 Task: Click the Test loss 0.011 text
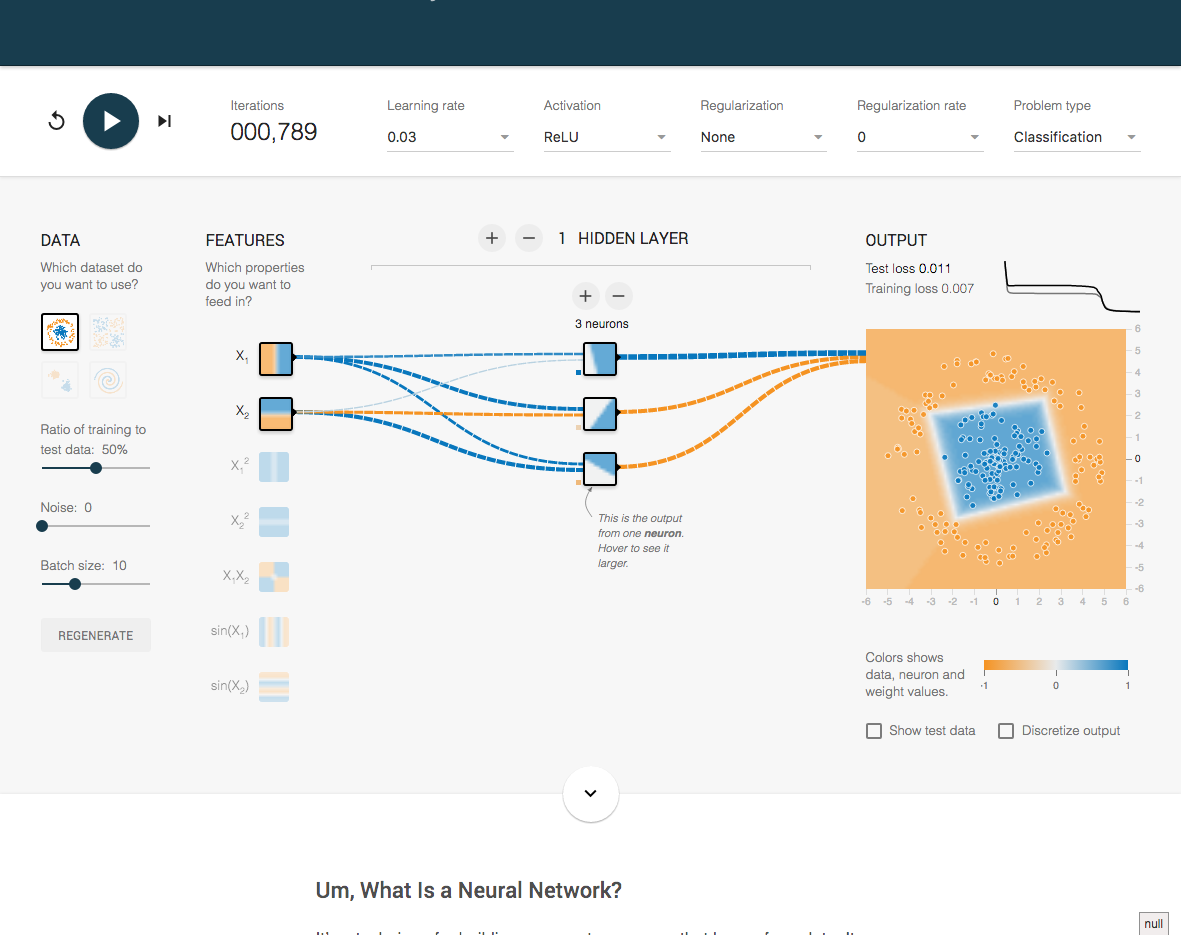click(x=908, y=268)
